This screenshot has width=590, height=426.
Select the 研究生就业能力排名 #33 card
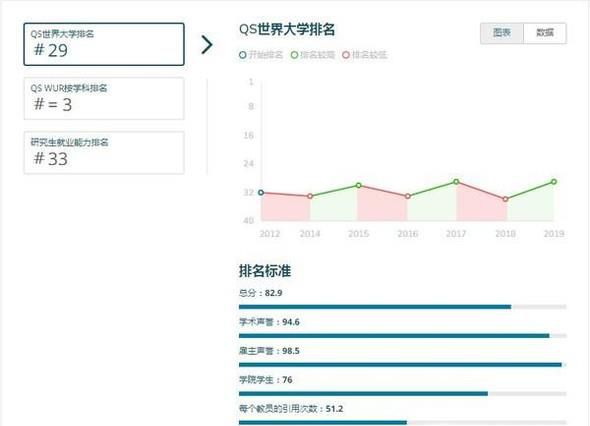(x=104, y=153)
